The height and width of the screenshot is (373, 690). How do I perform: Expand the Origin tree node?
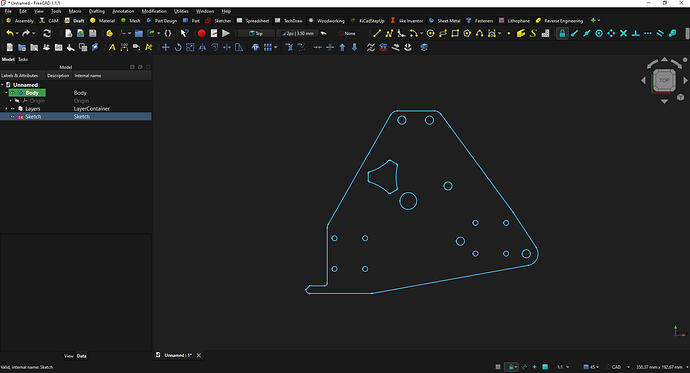click(x=11, y=101)
